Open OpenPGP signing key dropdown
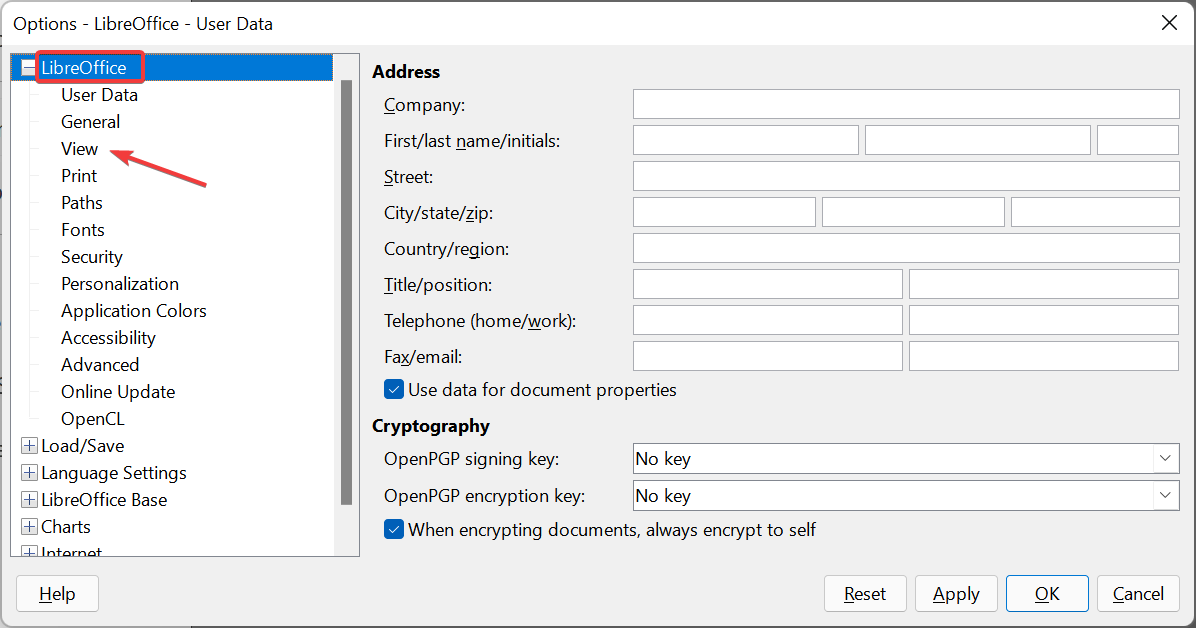Image resolution: width=1196 pixels, height=628 pixels. tap(1165, 459)
